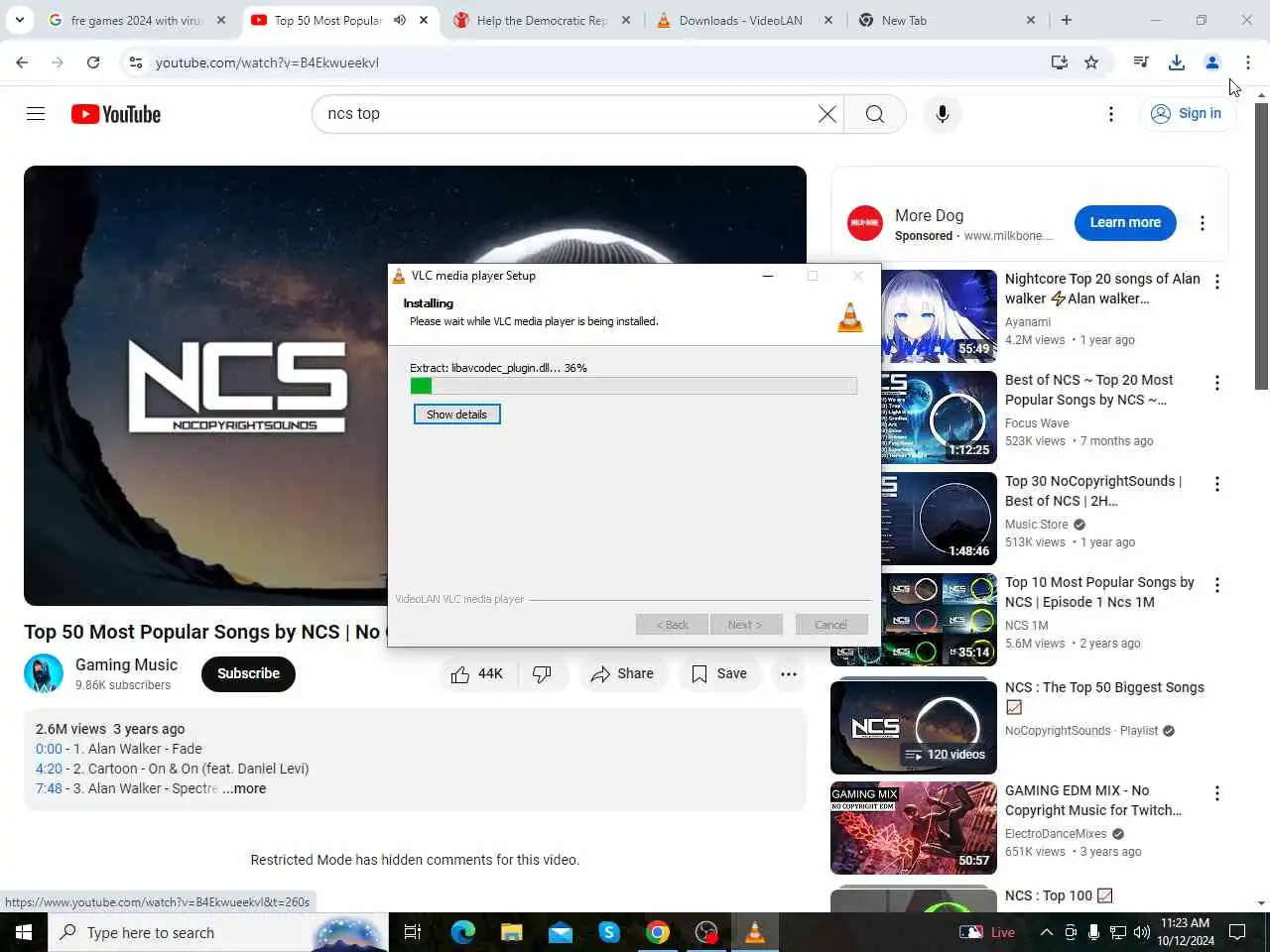
Task: Open File Explorer from taskbar
Action: click(x=512, y=932)
